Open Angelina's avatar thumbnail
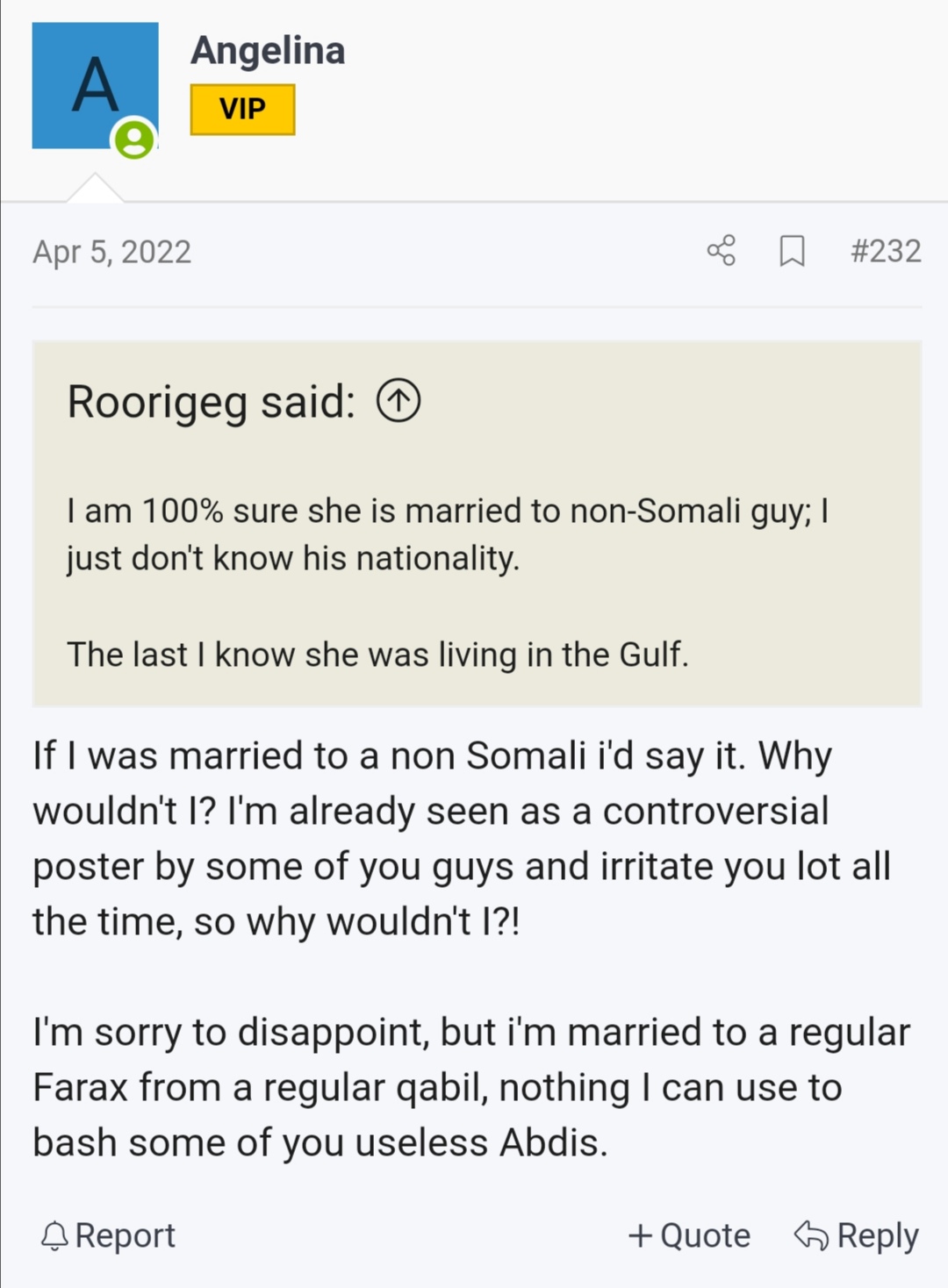The width and height of the screenshot is (948, 1288). pos(95,85)
